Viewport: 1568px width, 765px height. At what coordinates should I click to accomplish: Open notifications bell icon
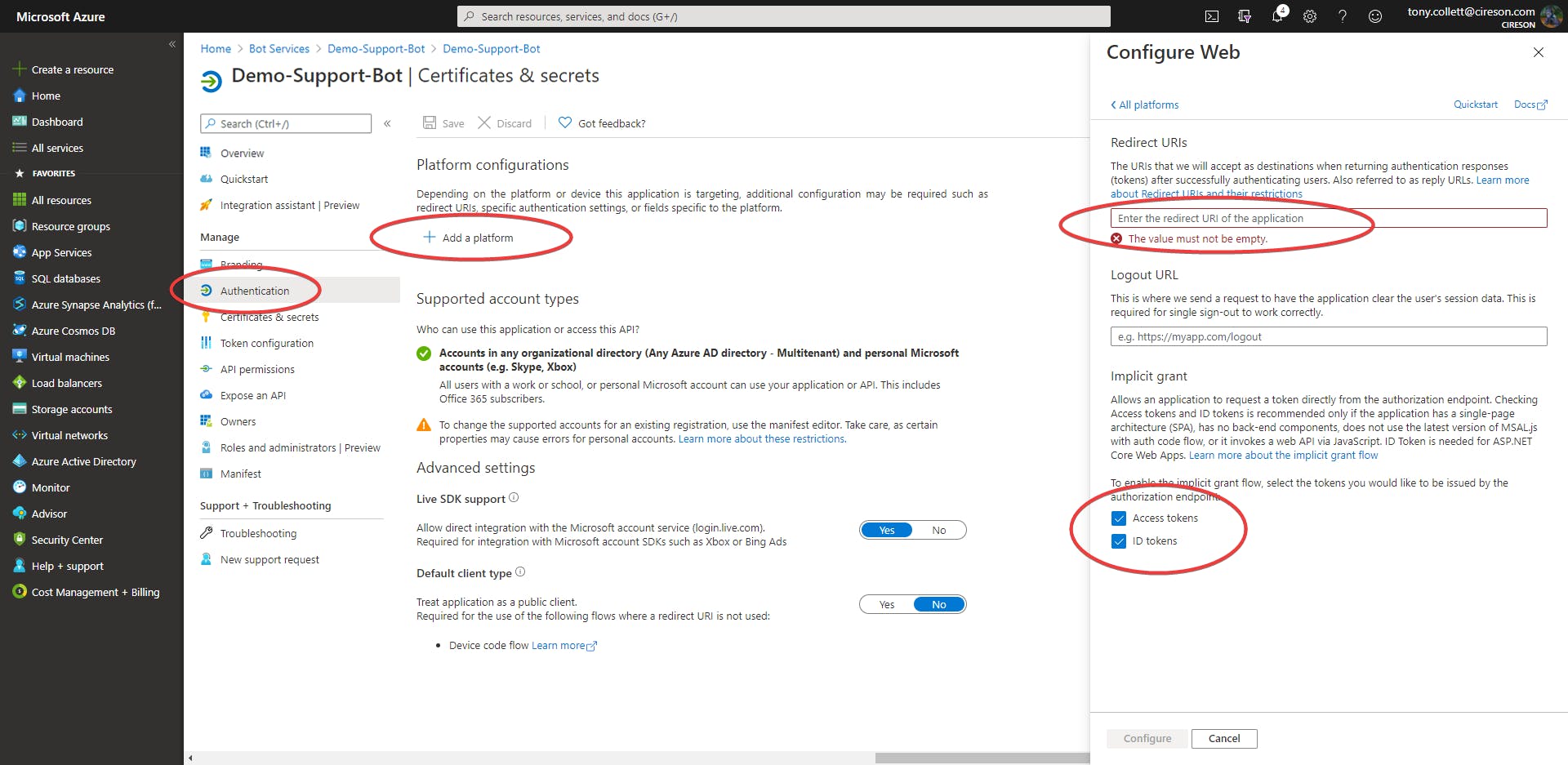[x=1277, y=16]
